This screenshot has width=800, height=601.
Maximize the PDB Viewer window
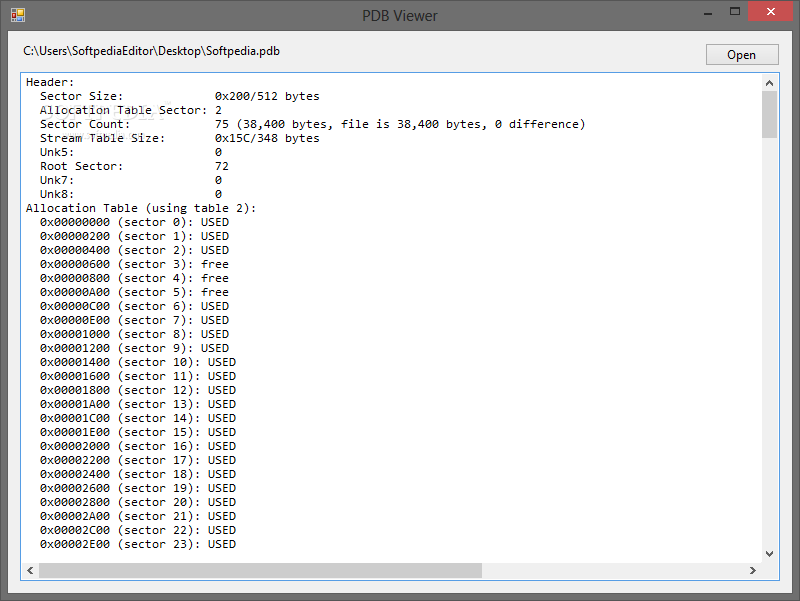tap(735, 12)
